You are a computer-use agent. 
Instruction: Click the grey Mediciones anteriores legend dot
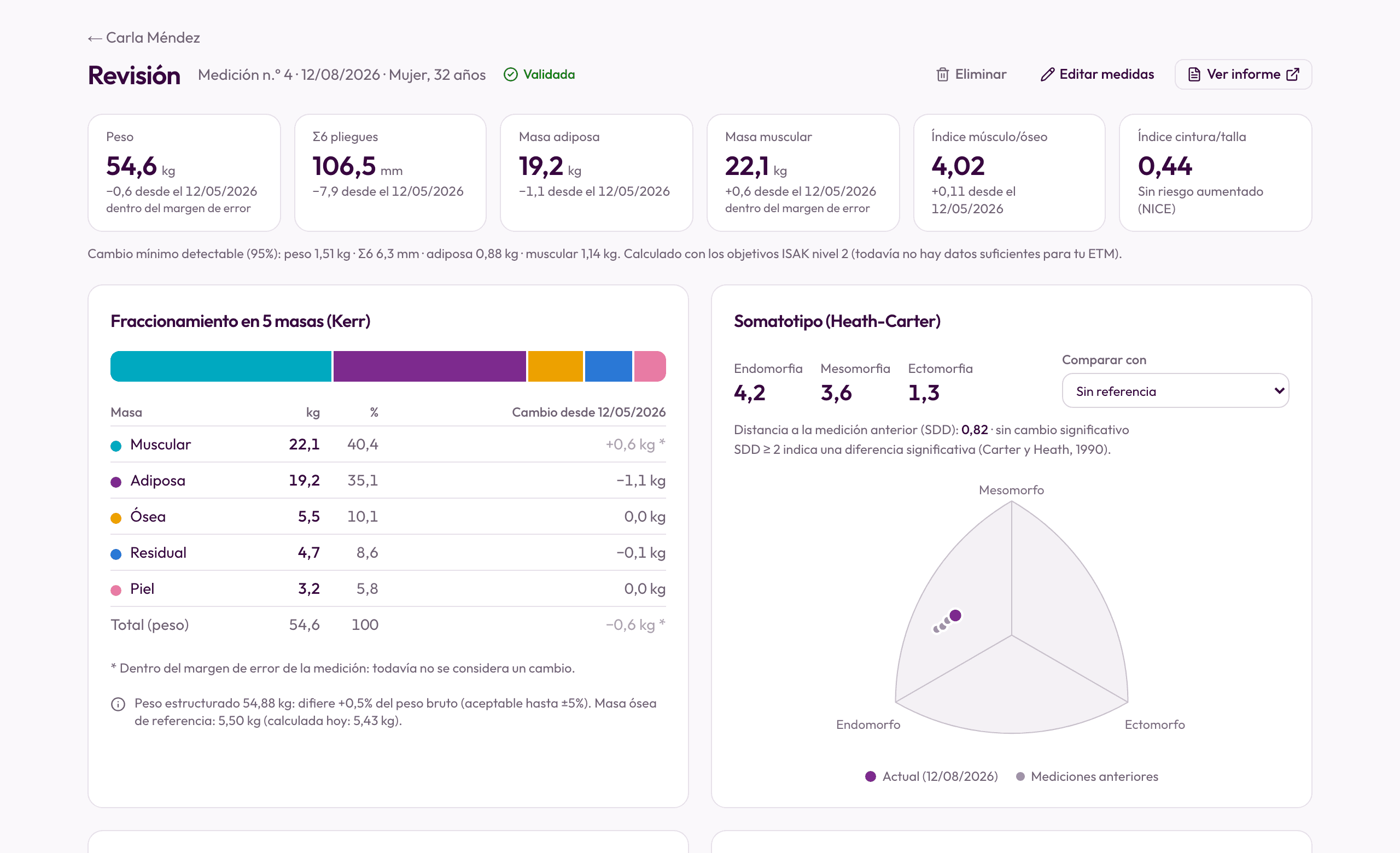pyautogui.click(x=1020, y=776)
